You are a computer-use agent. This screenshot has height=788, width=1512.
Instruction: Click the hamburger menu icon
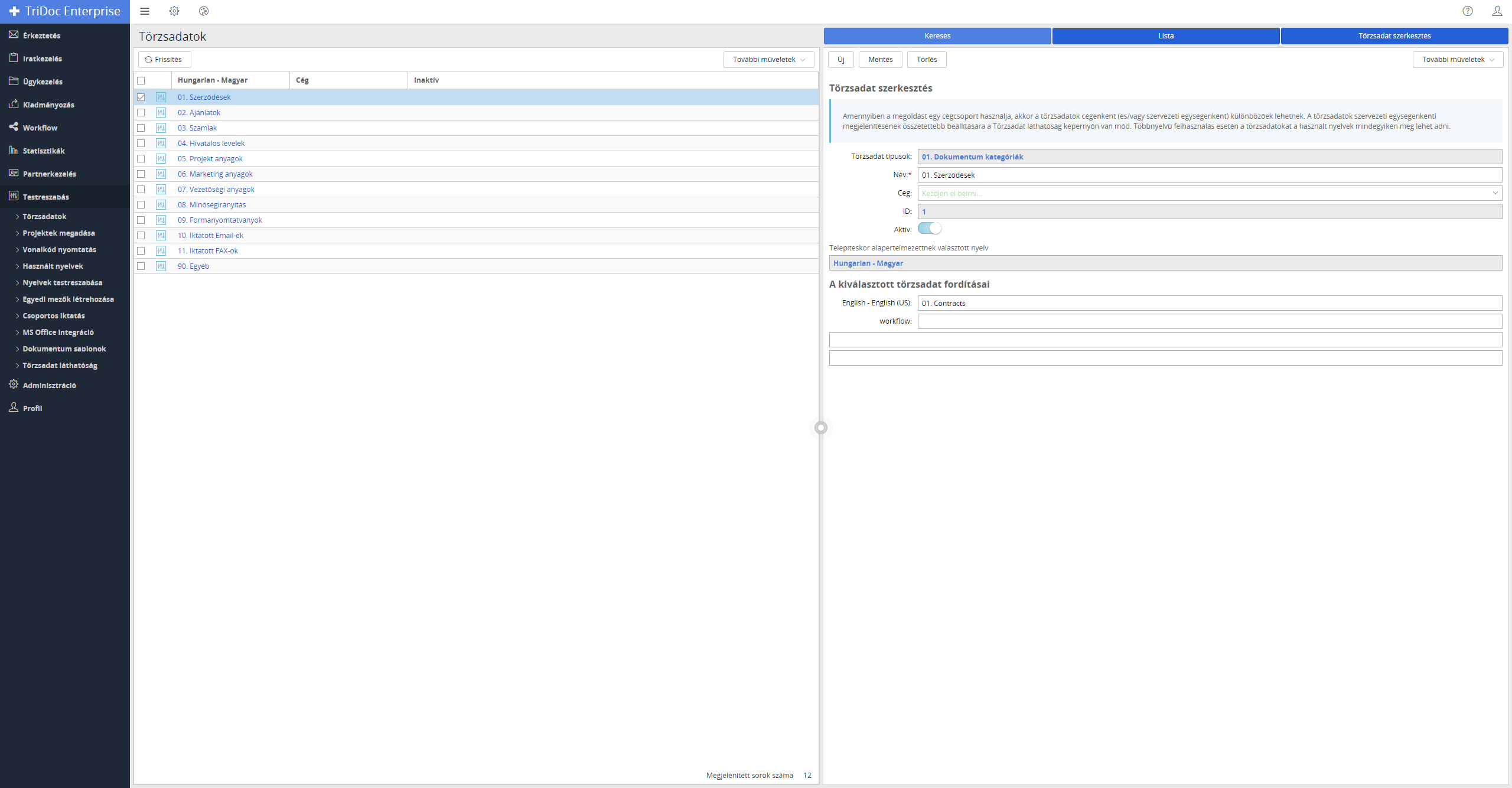pos(145,11)
